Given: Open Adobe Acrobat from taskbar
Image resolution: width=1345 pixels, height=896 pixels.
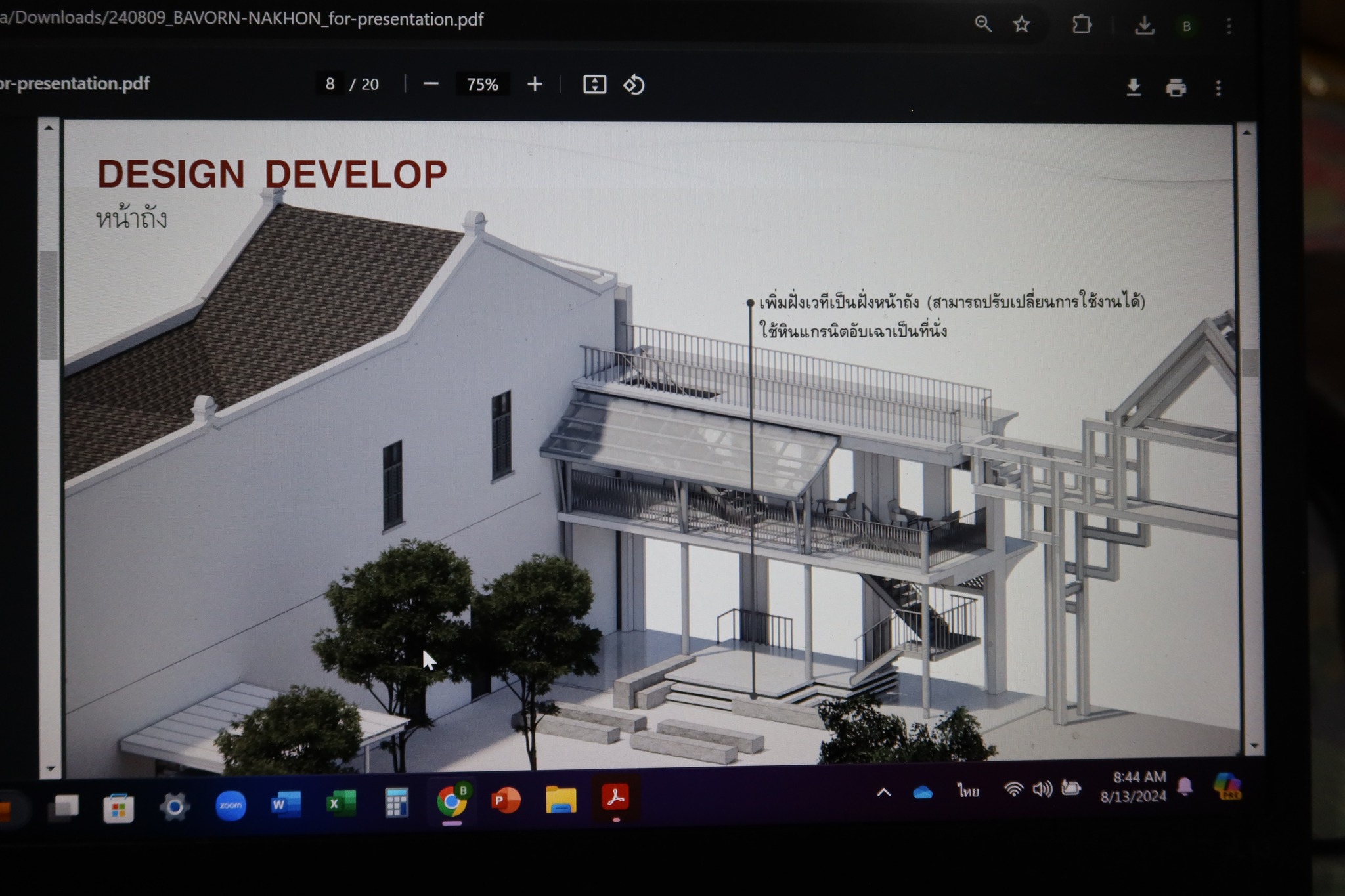Looking at the screenshot, I should [x=615, y=798].
